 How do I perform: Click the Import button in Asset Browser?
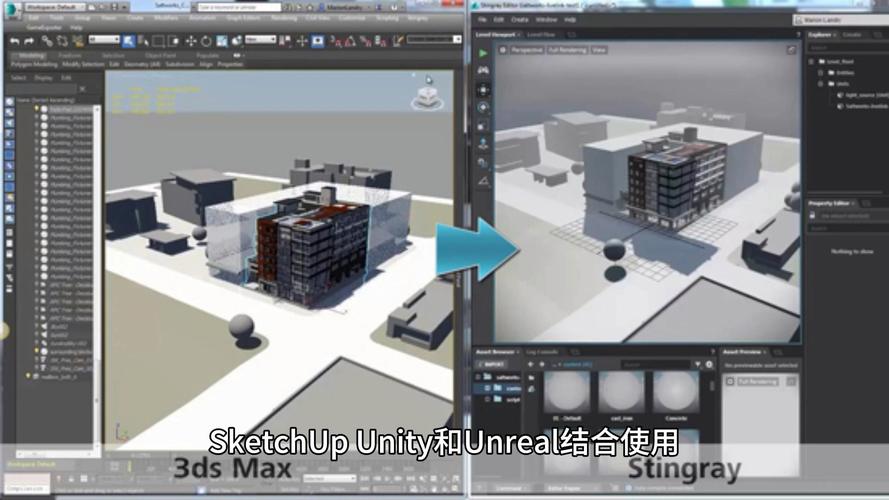[491, 365]
